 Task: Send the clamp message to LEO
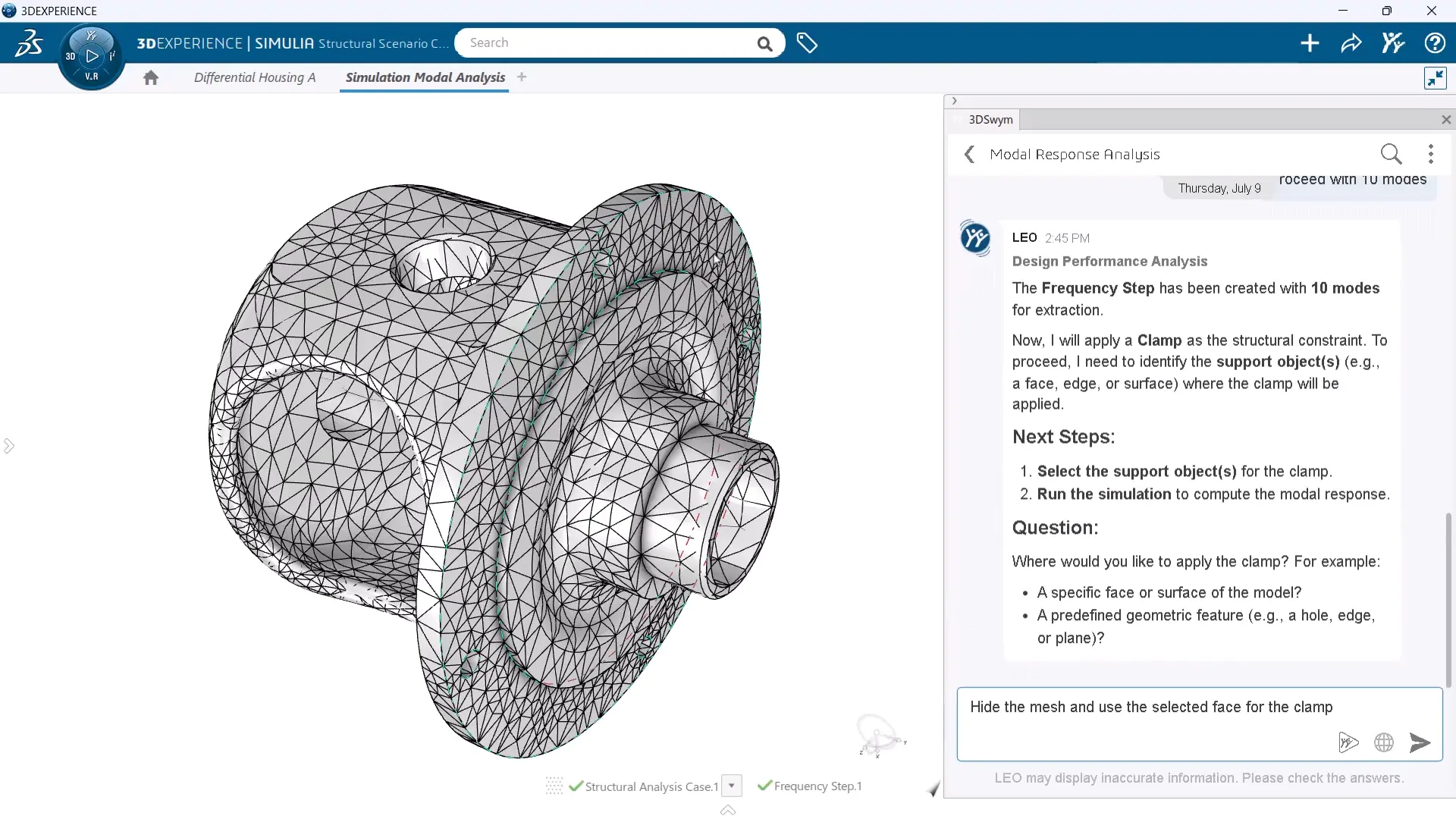tap(1420, 742)
